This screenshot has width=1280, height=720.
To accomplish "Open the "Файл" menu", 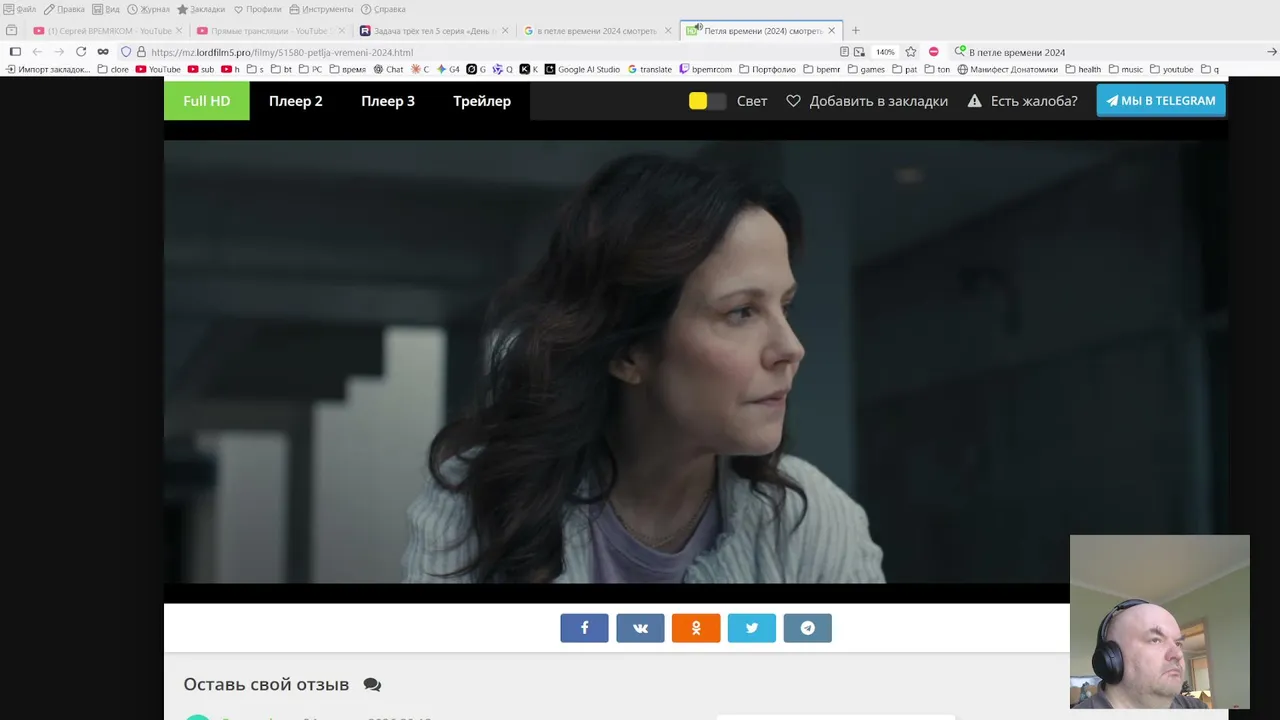I will 20,9.
